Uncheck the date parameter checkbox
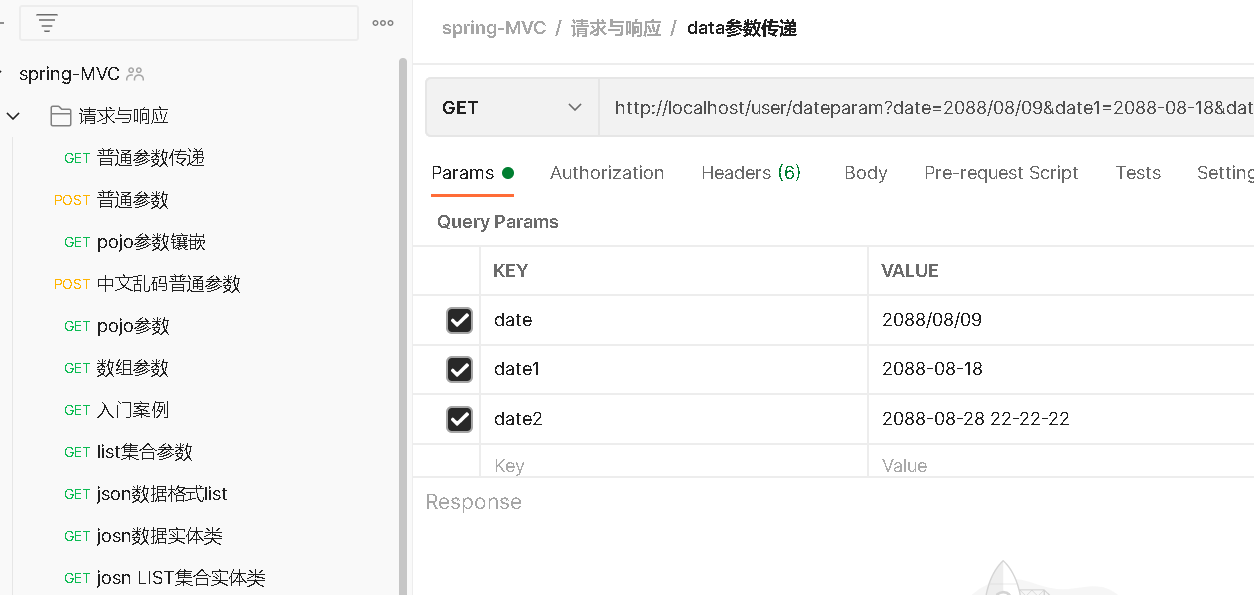 pos(459,320)
